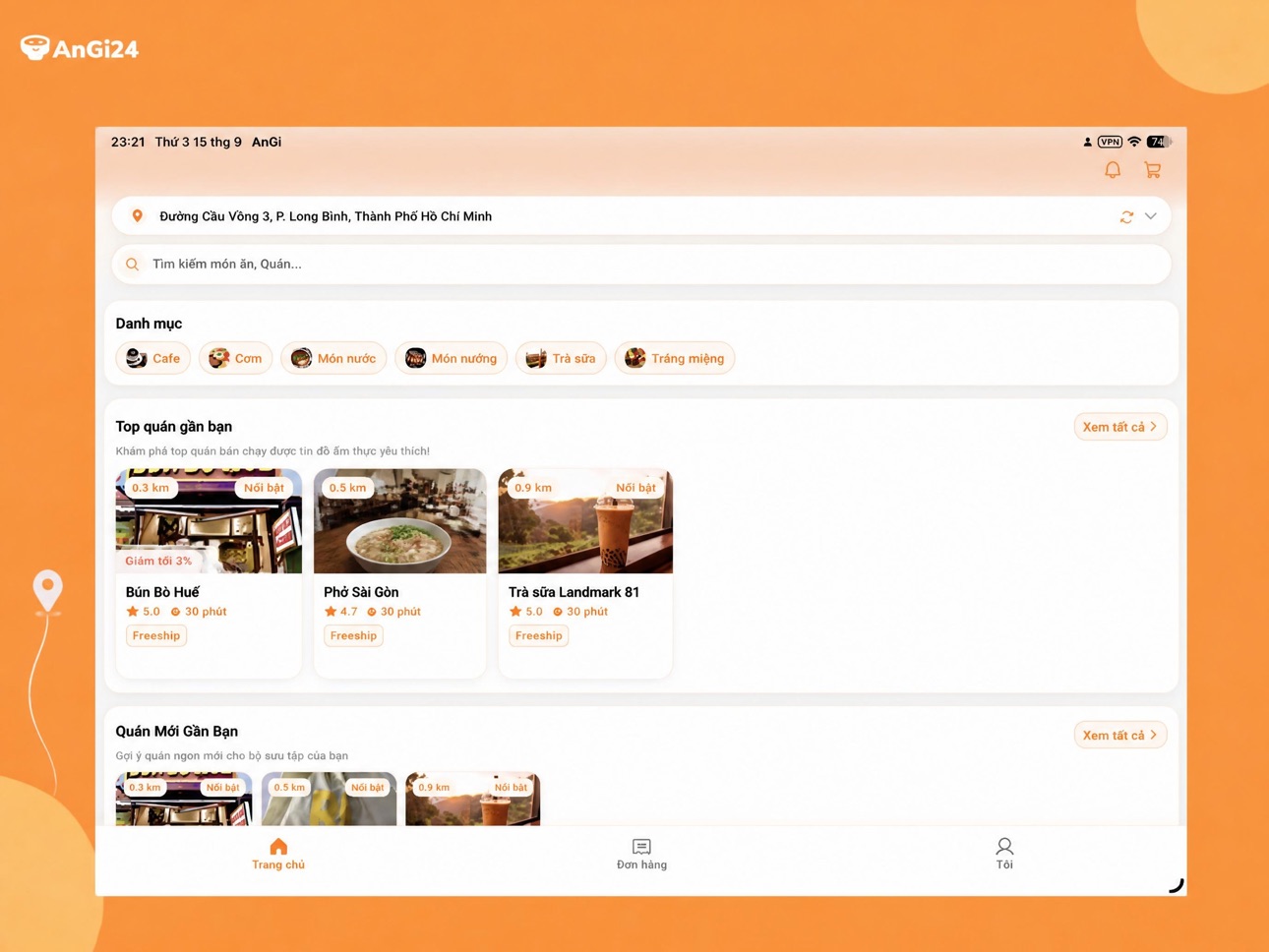Click the Trà sữa Landmark 81 name

[574, 592]
